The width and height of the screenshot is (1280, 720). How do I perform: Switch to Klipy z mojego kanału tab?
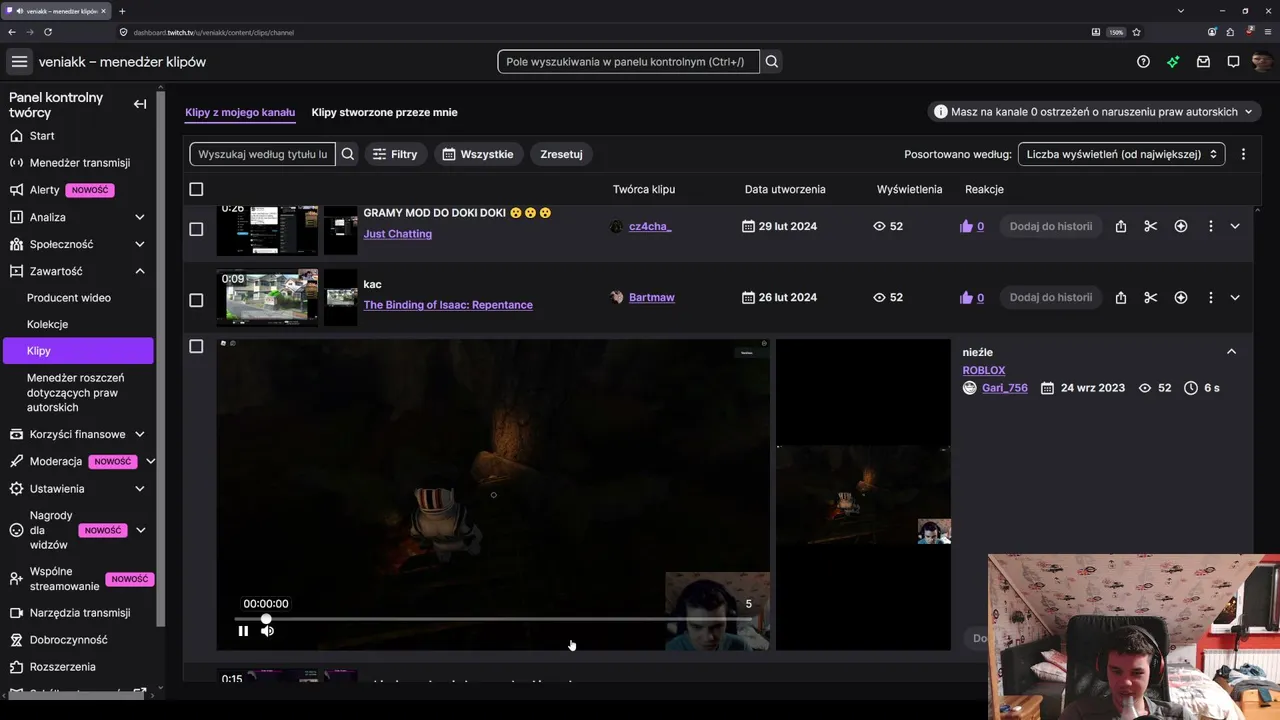tap(240, 112)
